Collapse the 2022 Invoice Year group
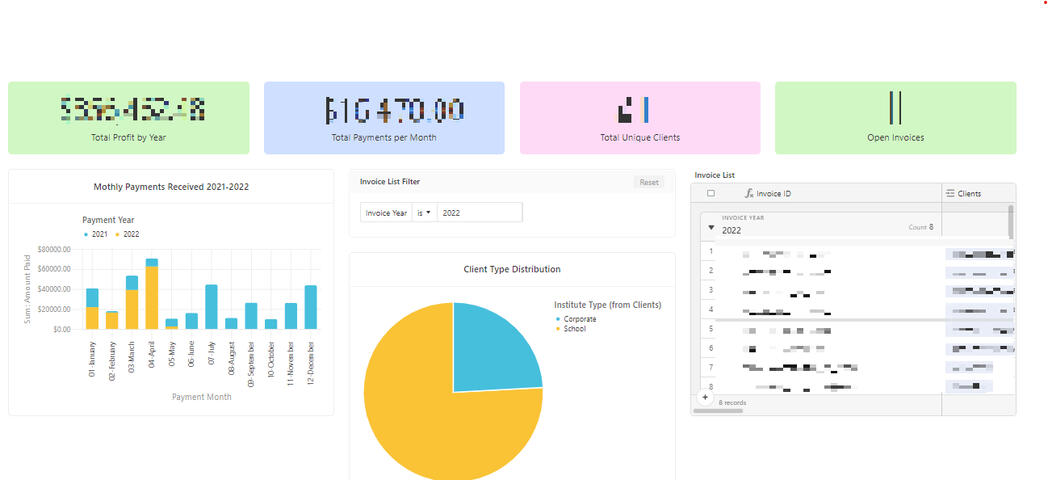Viewport: 1048px width, 480px height. point(711,228)
